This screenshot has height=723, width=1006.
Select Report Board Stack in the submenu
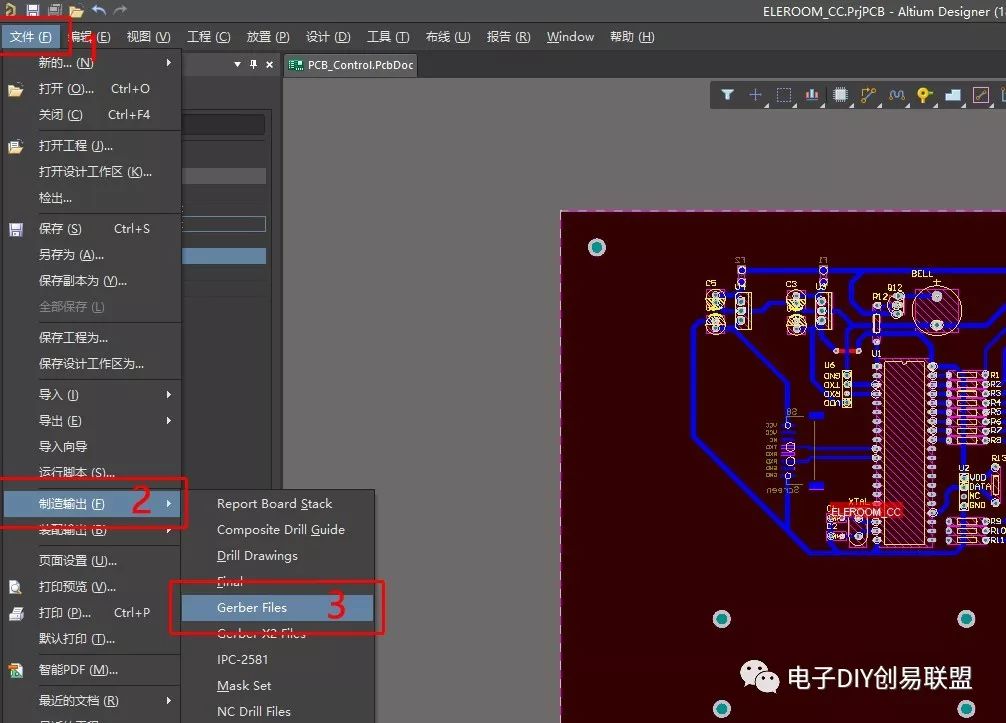(x=277, y=504)
